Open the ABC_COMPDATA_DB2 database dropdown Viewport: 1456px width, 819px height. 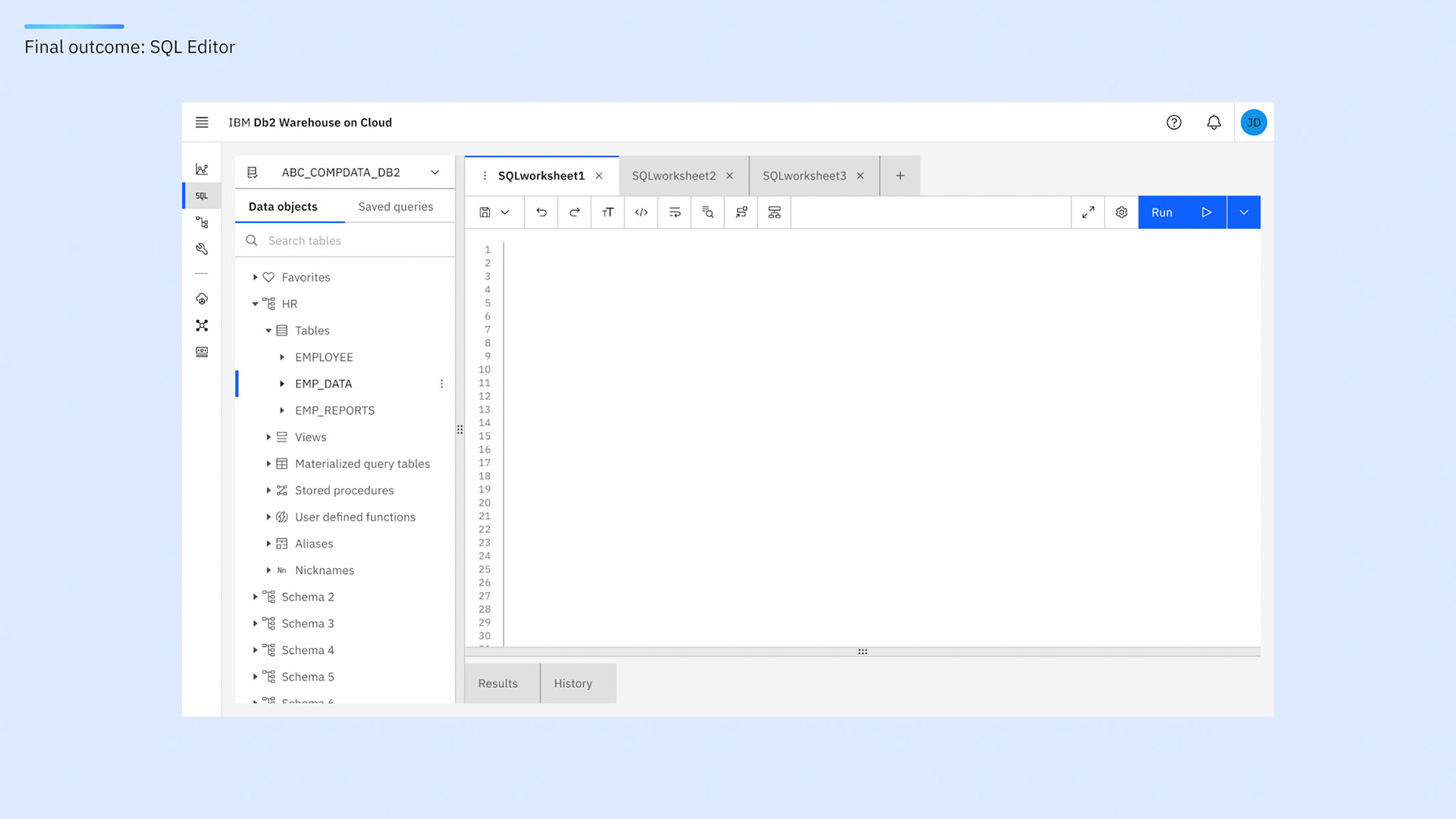435,172
